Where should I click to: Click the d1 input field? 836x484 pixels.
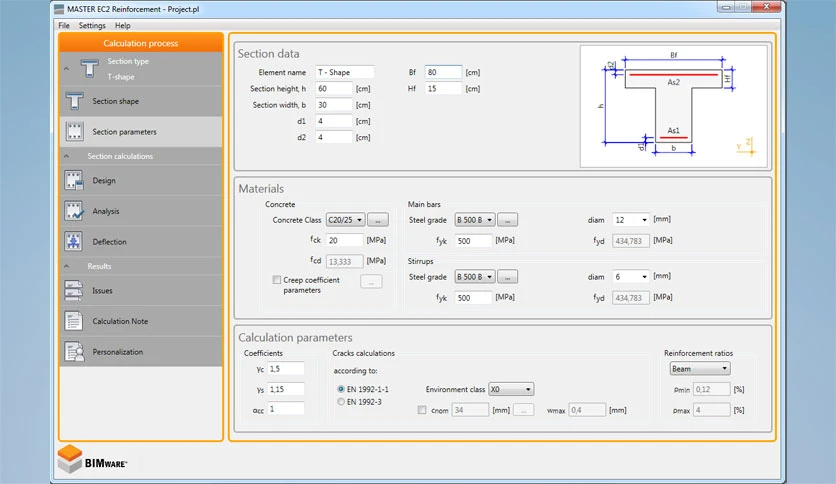(x=334, y=121)
